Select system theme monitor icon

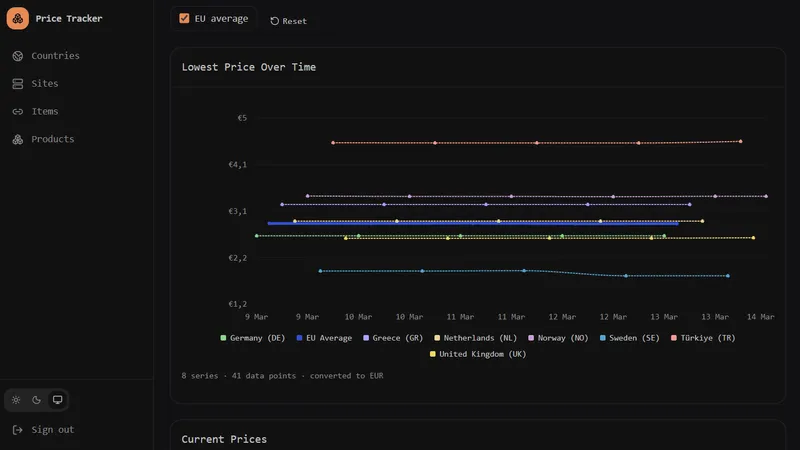click(x=58, y=399)
